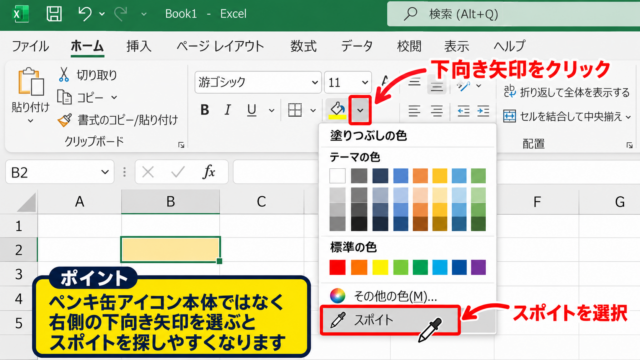This screenshot has height=360, width=640.
Task: Click the borders grid icon
Action: (295, 110)
